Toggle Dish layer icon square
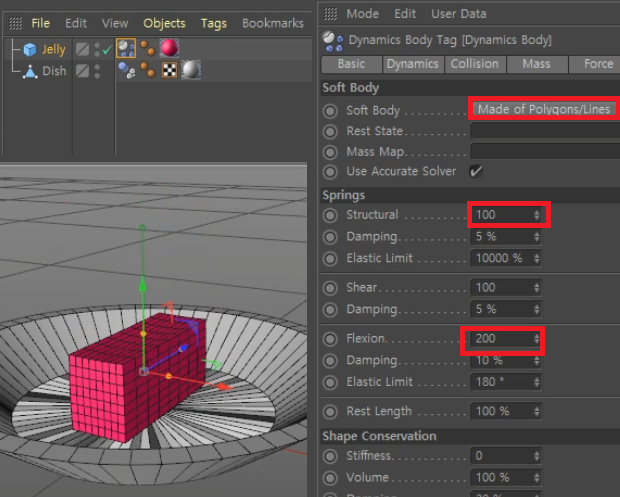 pyautogui.click(x=82, y=71)
